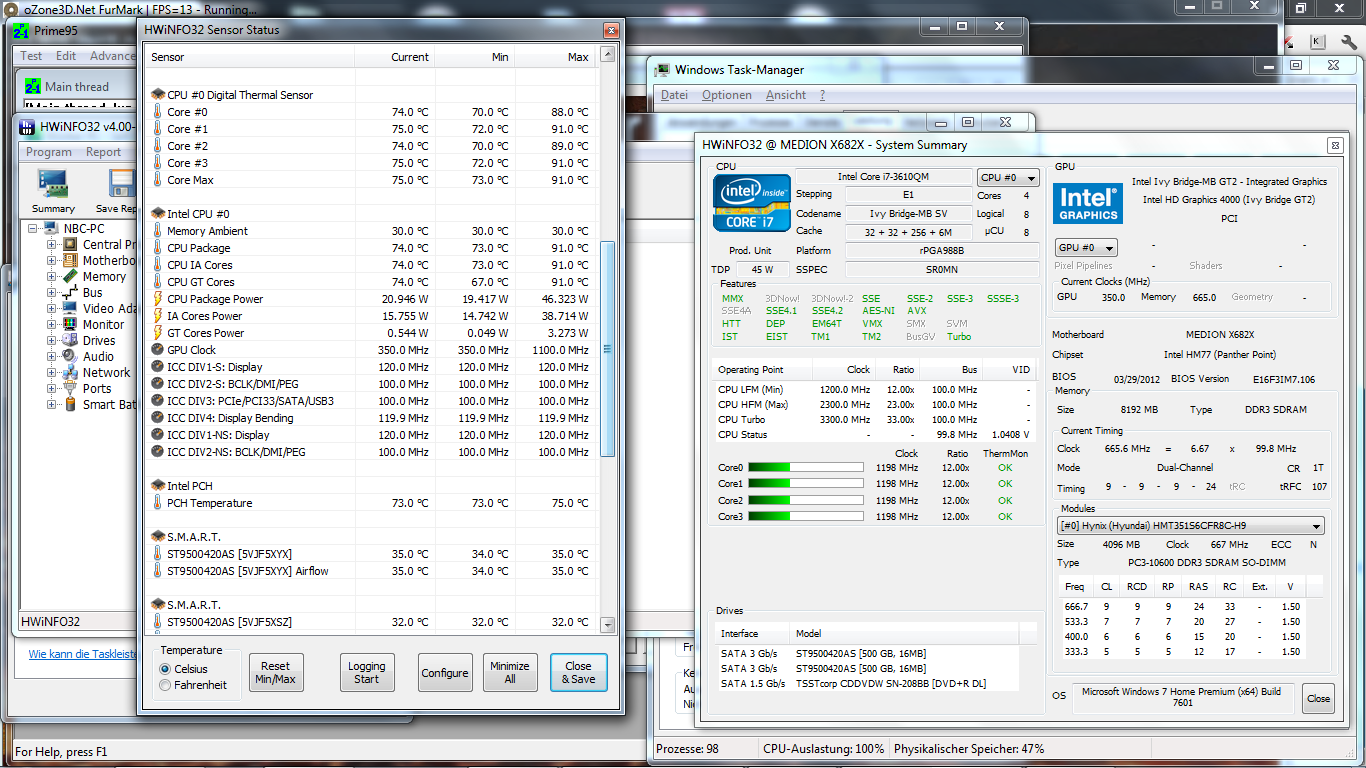
Task: Open the CPU #0 selector dropdown
Action: point(1008,178)
